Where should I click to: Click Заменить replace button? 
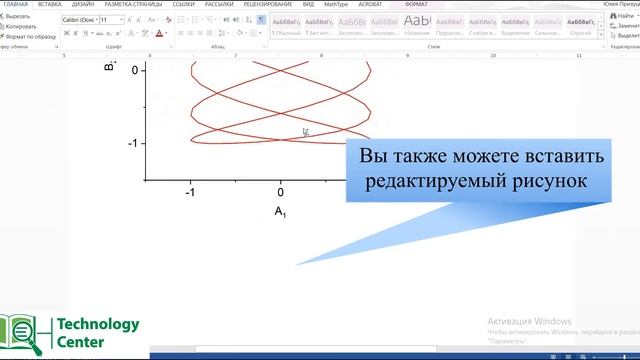[x=624, y=26]
